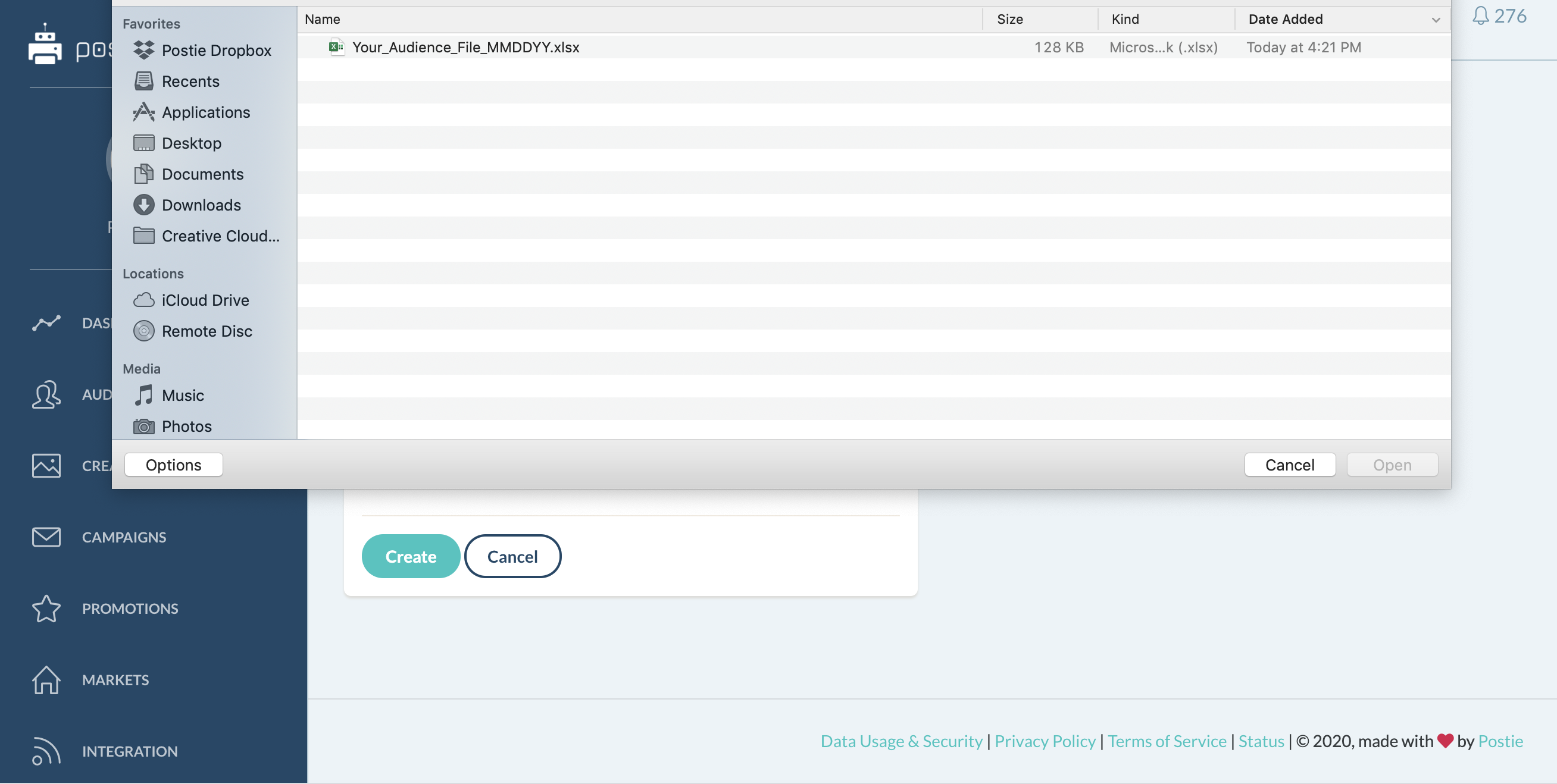Click the Integration feed icon
The width and height of the screenshot is (1557, 784).
pyautogui.click(x=46, y=751)
